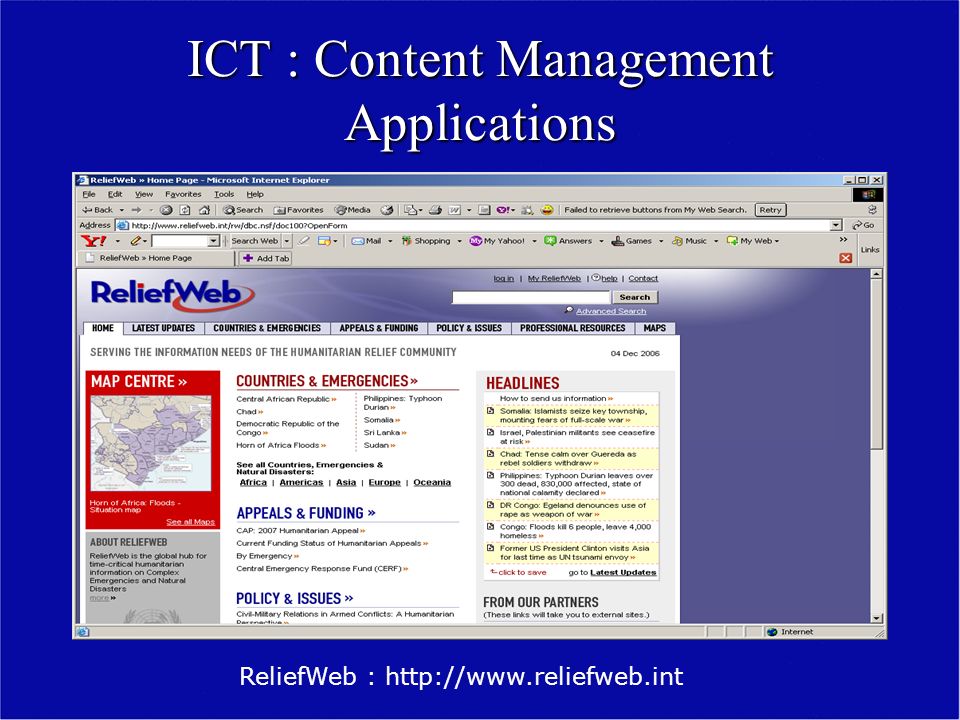The image size is (960, 720).
Task: Click the Retry button
Action: tap(770, 210)
